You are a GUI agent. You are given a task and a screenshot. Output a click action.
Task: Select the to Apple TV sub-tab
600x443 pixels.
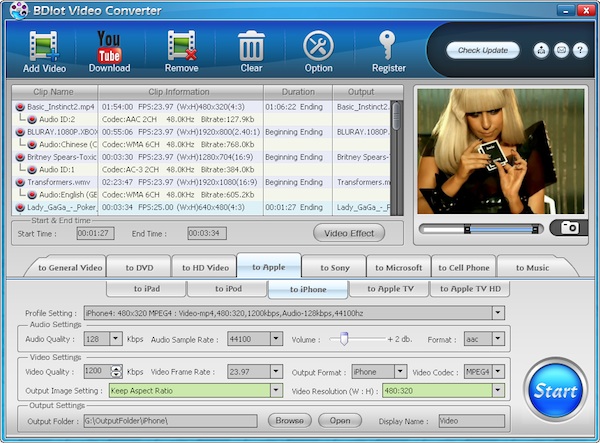pos(390,289)
